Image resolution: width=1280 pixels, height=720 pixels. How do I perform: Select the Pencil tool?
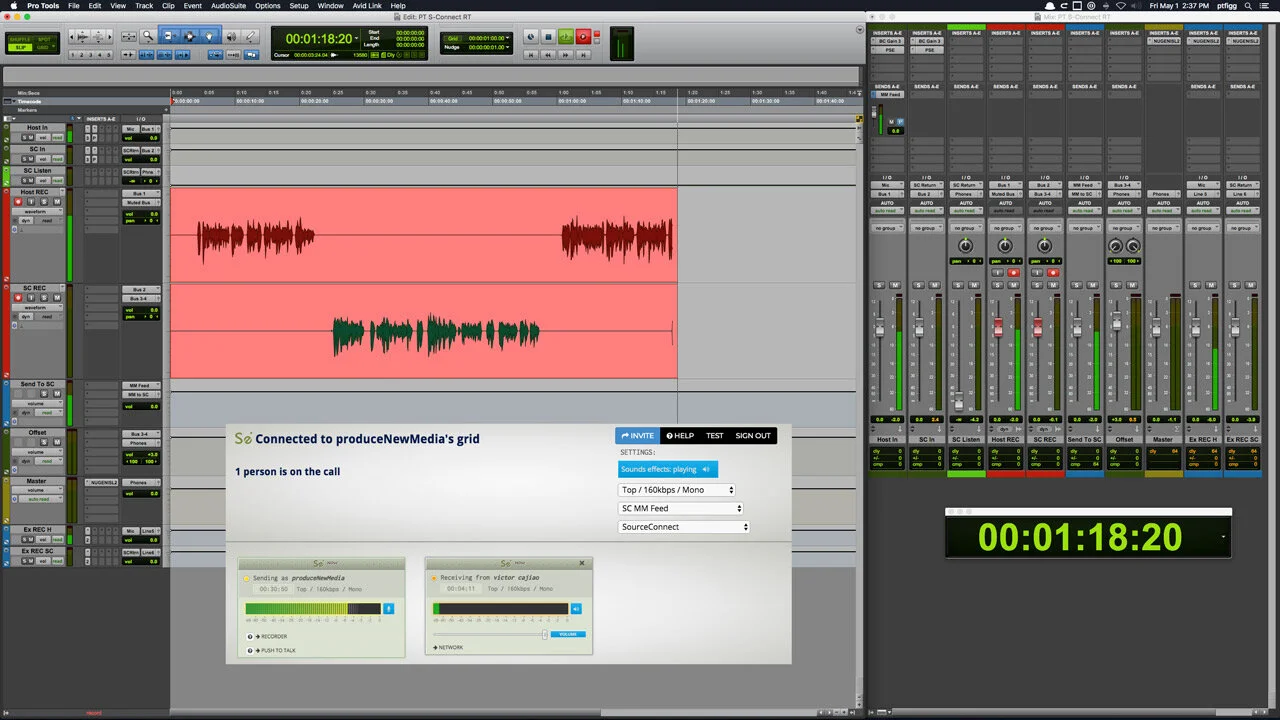250,36
